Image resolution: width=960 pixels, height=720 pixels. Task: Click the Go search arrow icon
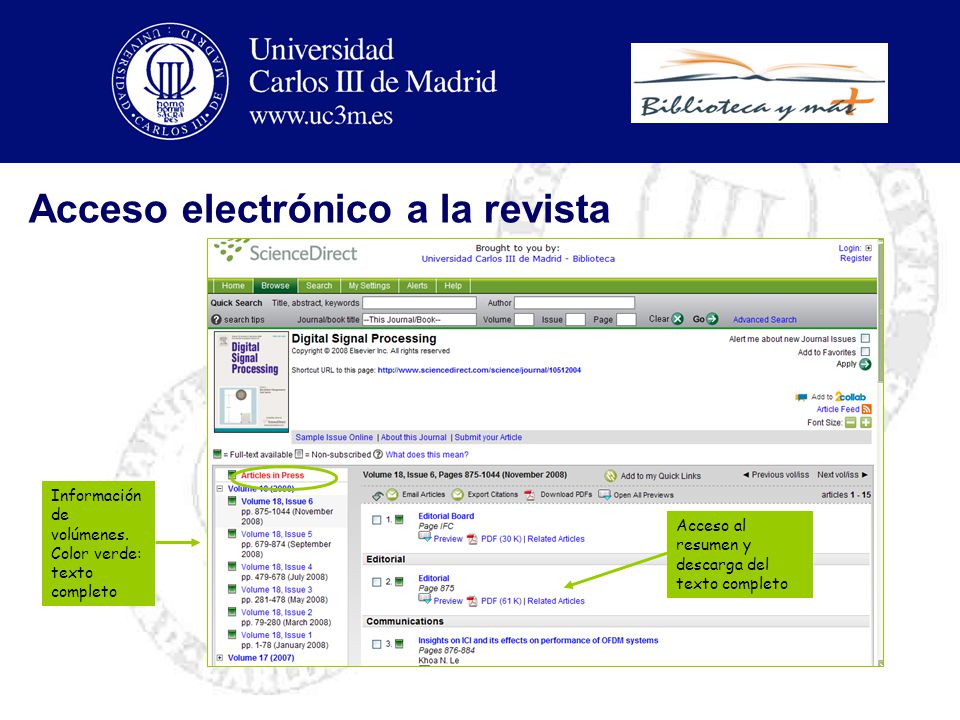(x=712, y=319)
